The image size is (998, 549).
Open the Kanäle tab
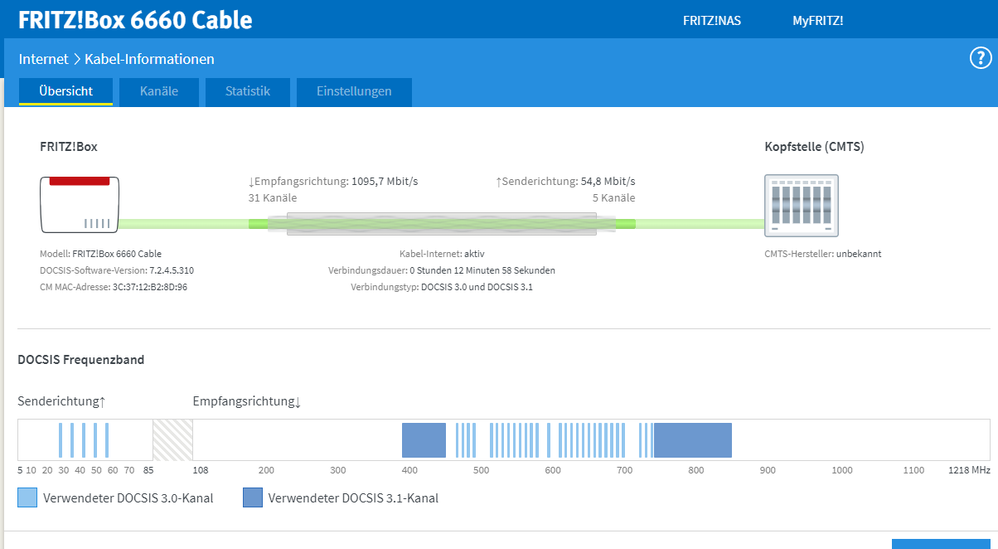[159, 92]
